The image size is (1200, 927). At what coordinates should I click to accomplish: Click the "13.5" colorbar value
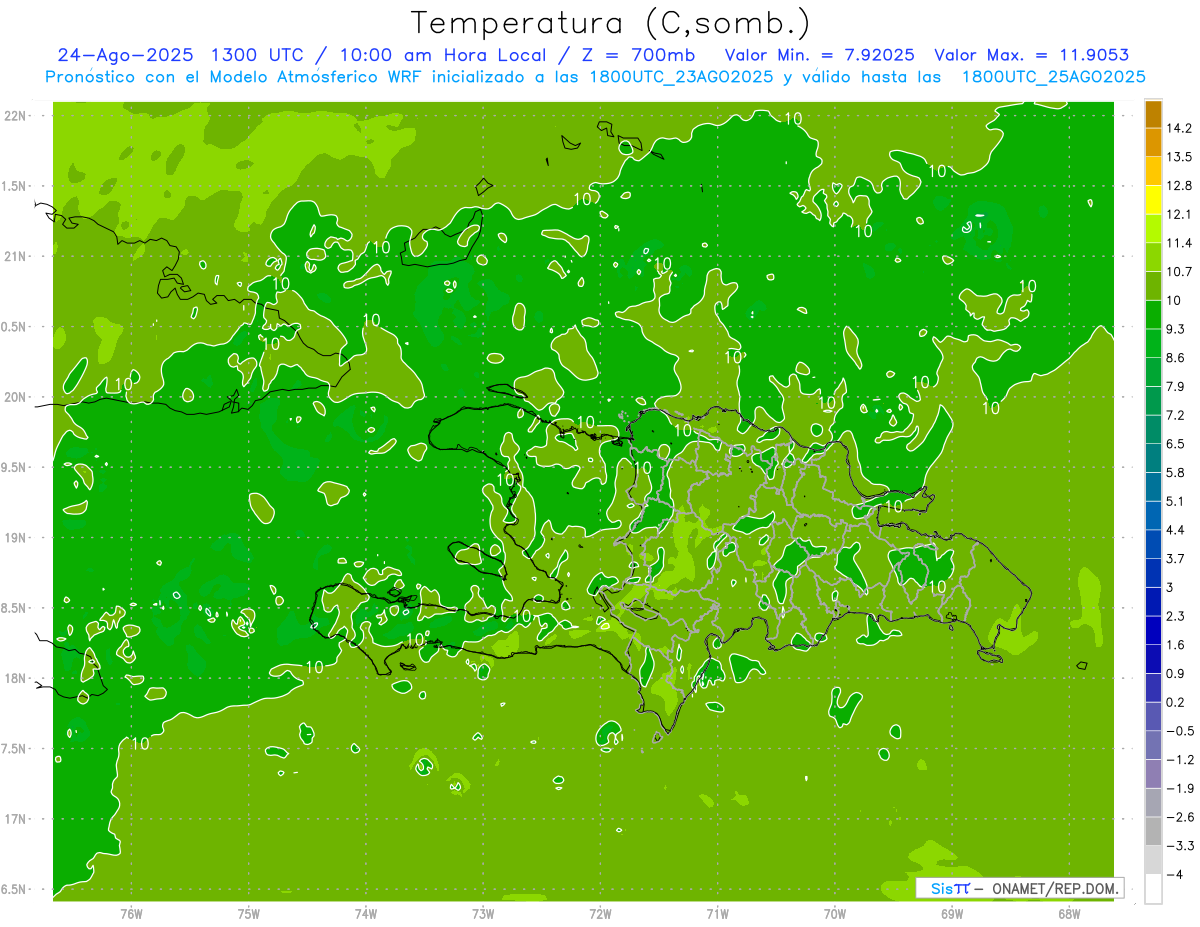coord(1180,157)
